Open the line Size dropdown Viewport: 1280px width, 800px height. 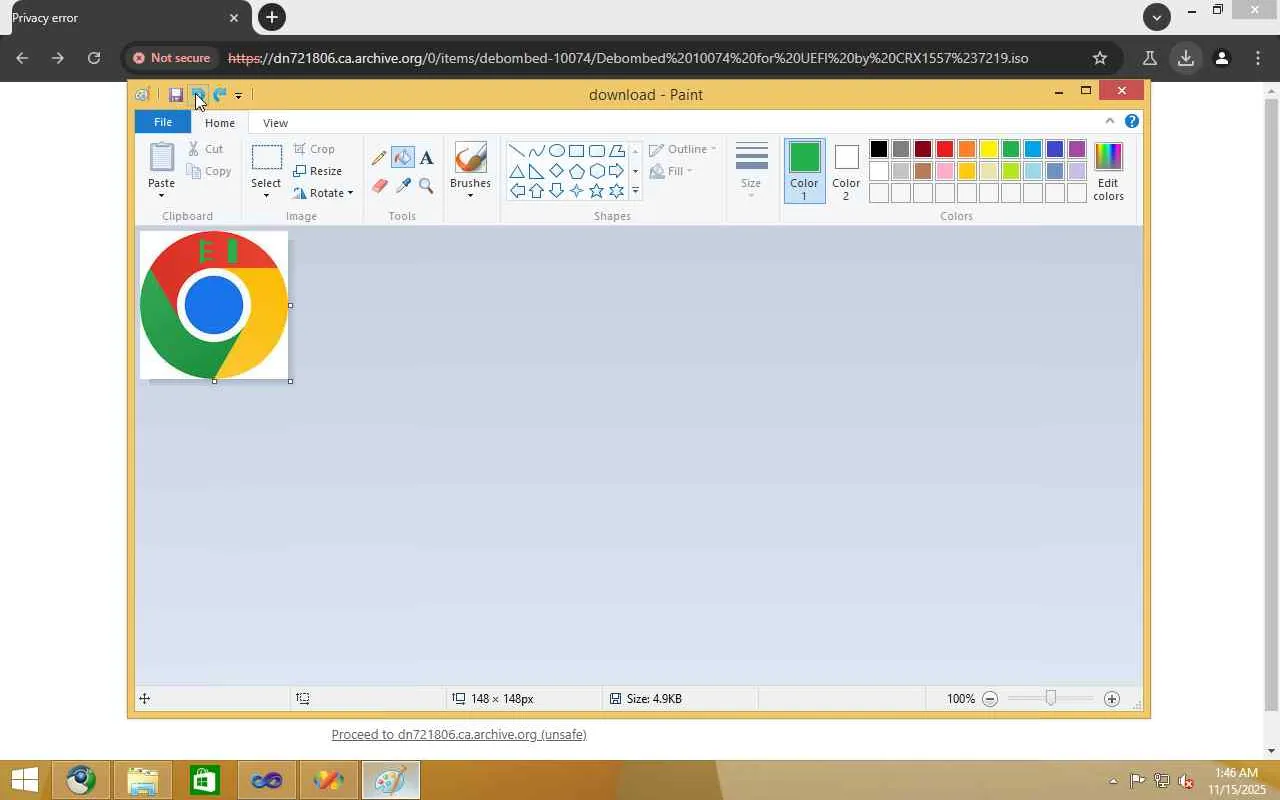pos(751,170)
